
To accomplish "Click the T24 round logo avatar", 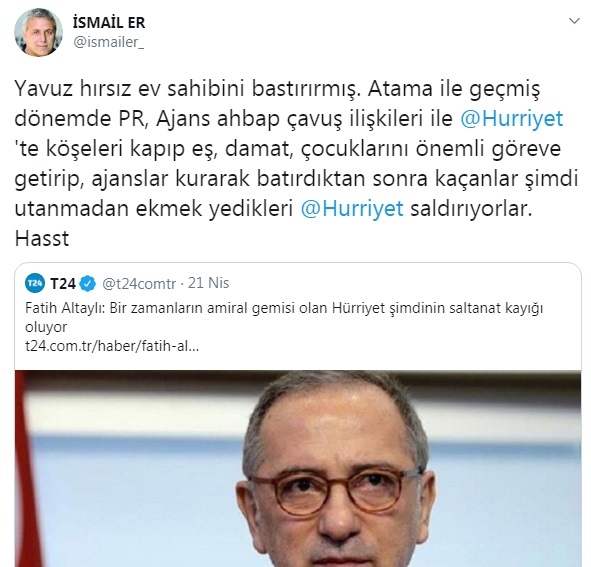I will [35, 283].
